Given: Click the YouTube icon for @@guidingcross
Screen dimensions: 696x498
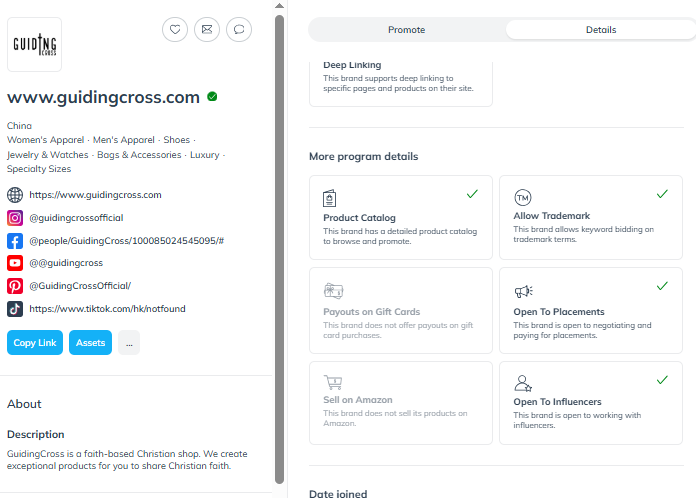Looking at the screenshot, I should coord(15,263).
